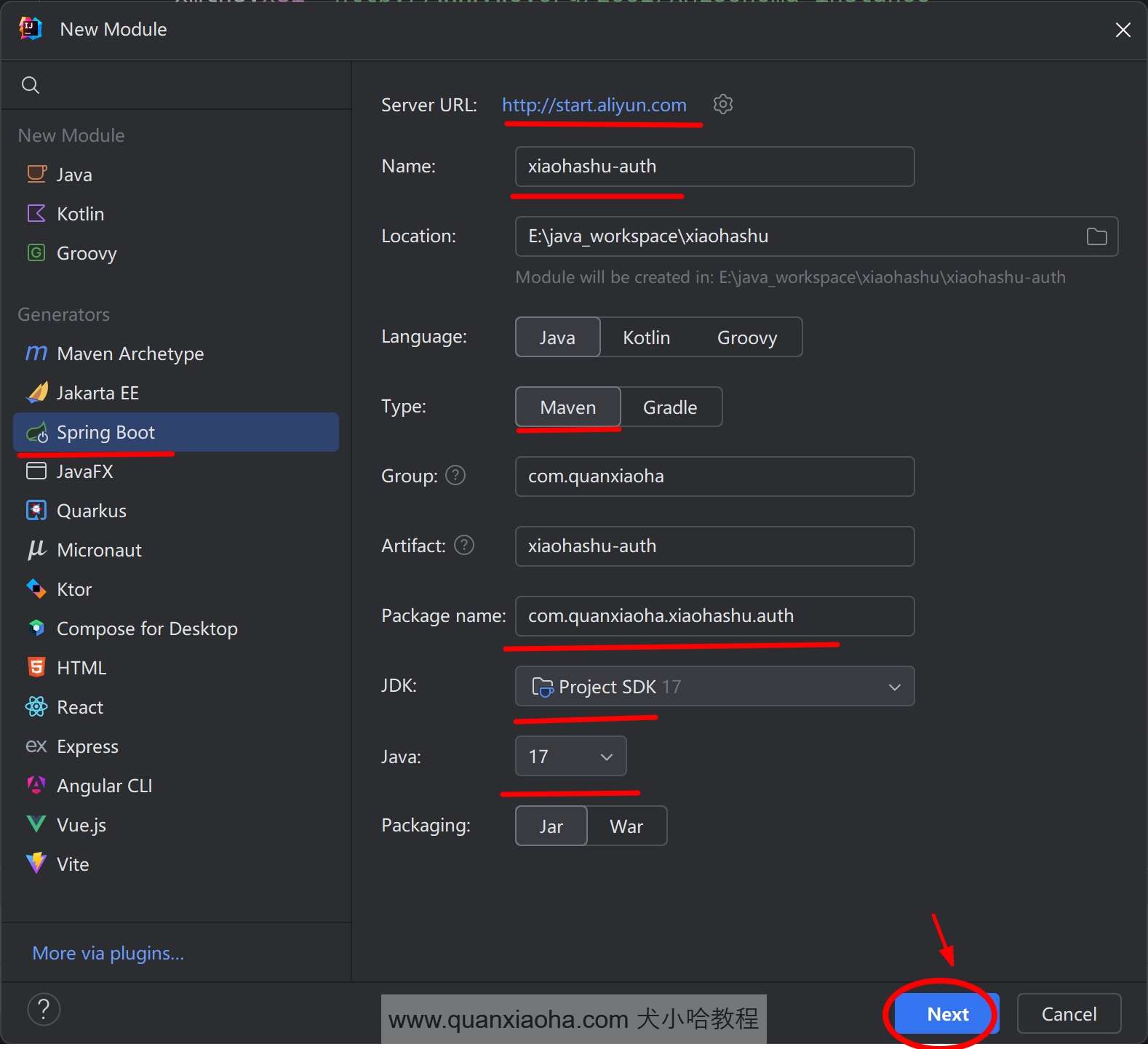Click the Maven Archetype icon

point(36,353)
